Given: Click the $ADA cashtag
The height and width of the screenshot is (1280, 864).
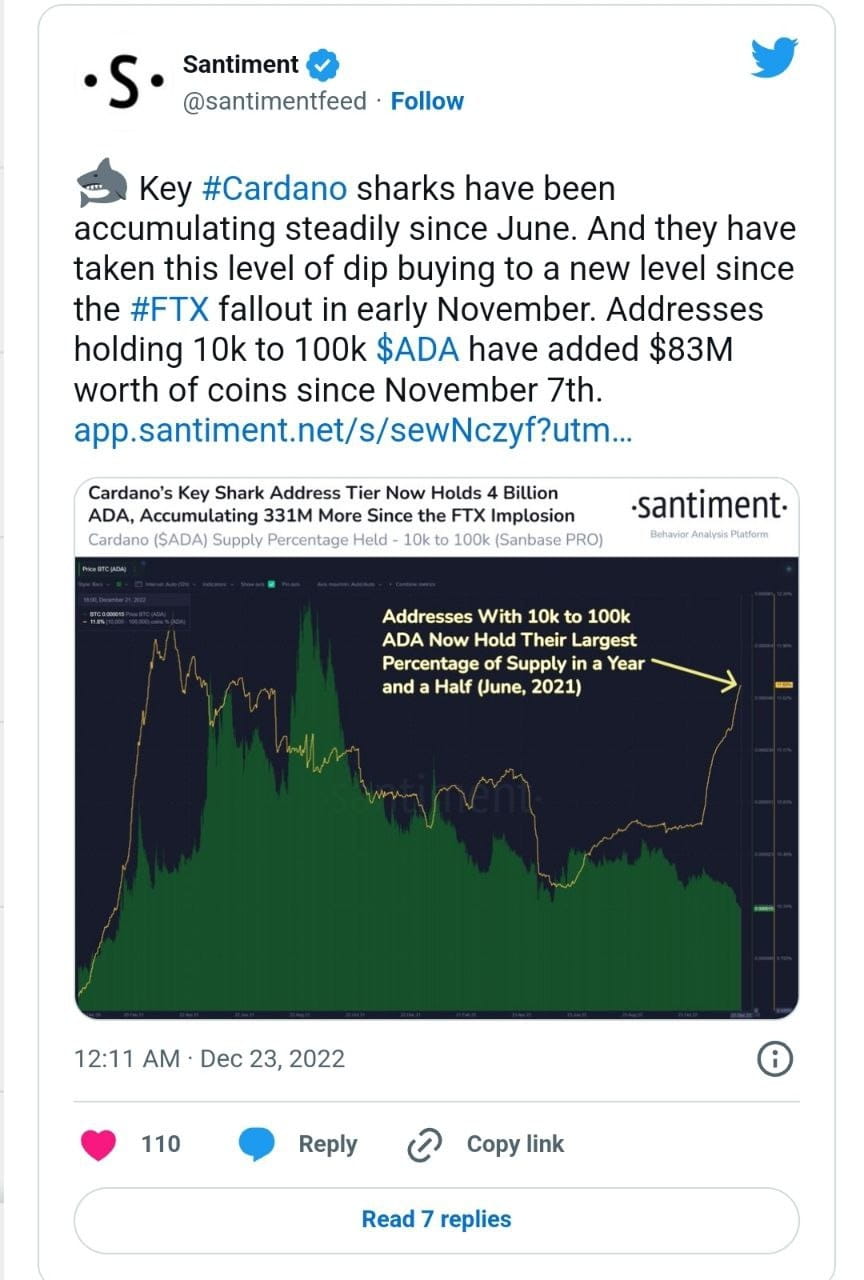Looking at the screenshot, I should click(420, 349).
